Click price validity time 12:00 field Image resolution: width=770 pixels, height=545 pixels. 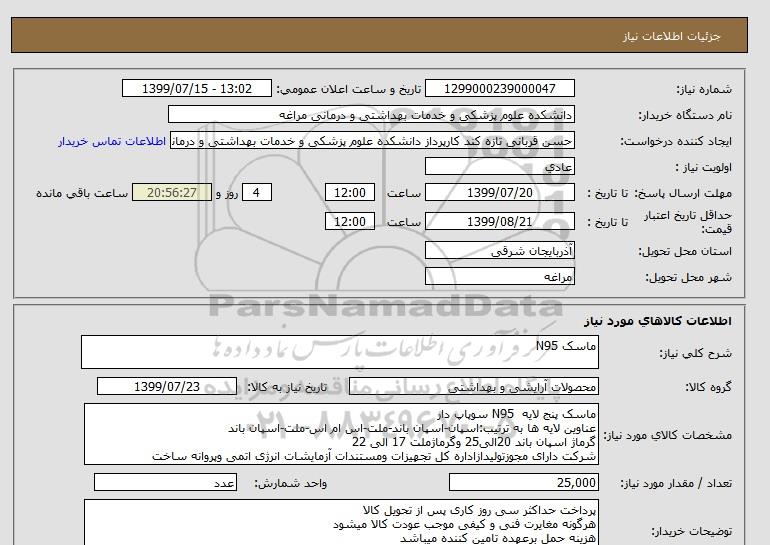[x=350, y=221]
